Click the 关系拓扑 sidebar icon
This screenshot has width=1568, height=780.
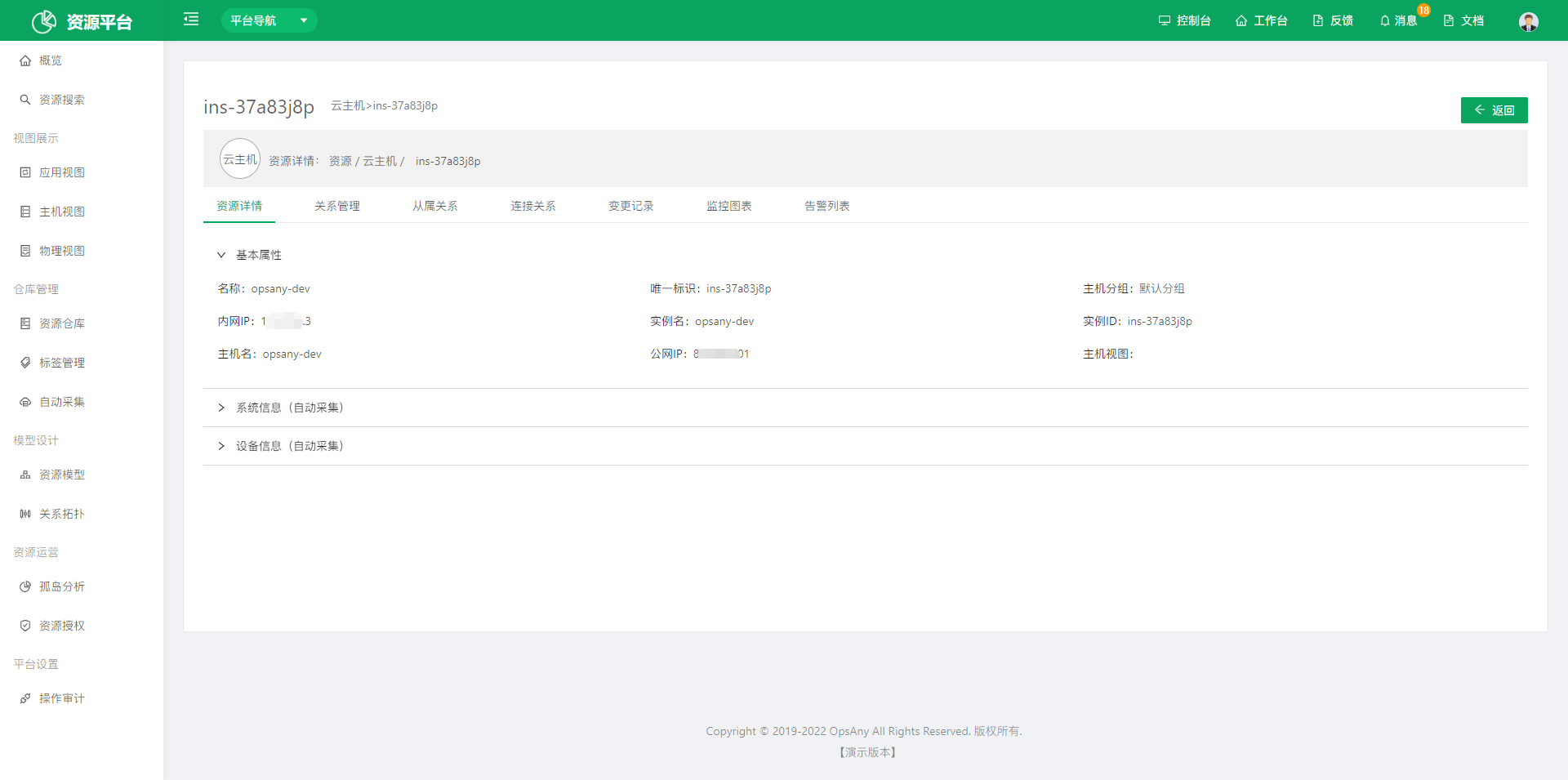click(x=25, y=514)
